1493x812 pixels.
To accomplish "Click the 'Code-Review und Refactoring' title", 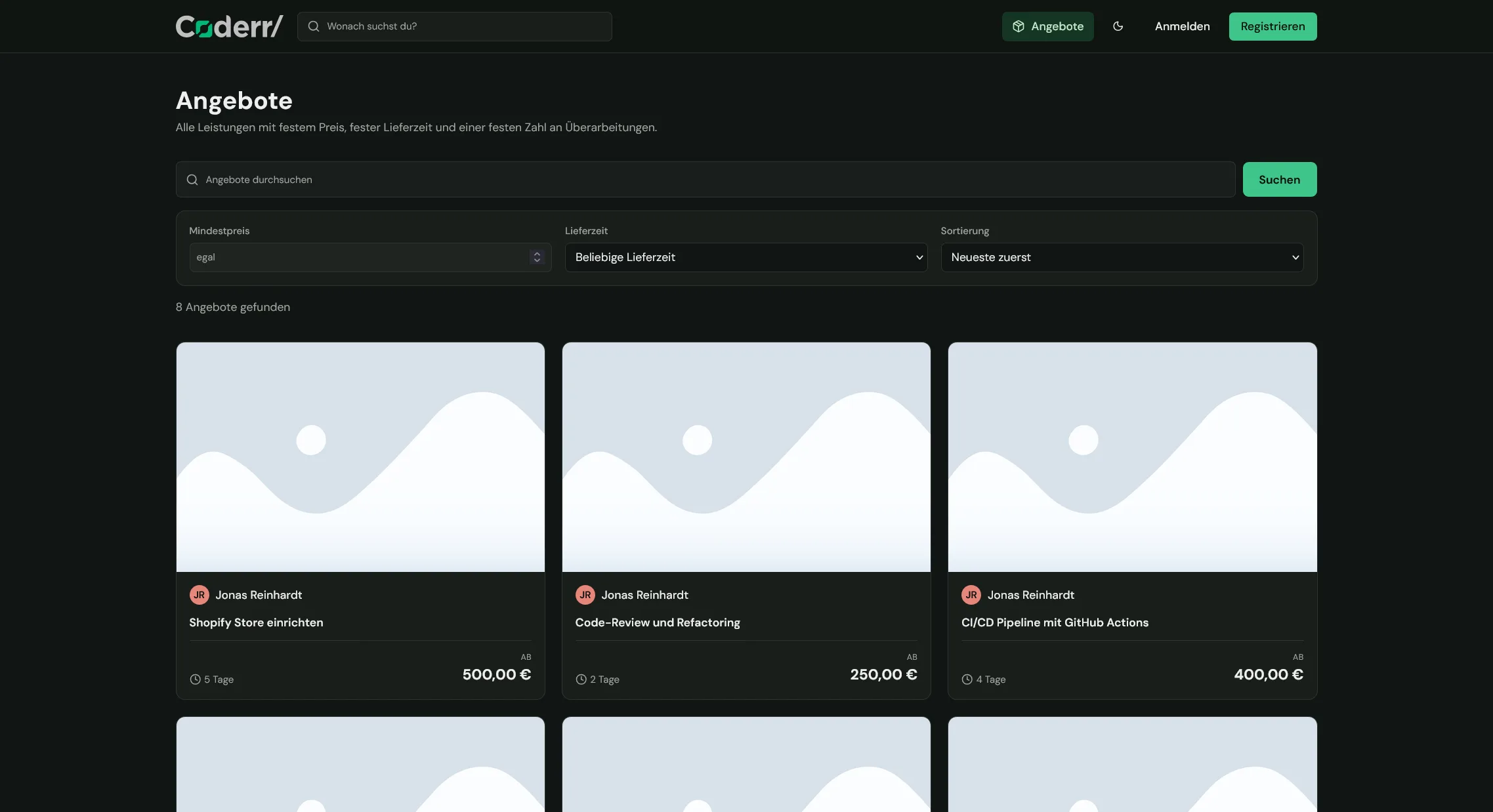I will tap(658, 622).
